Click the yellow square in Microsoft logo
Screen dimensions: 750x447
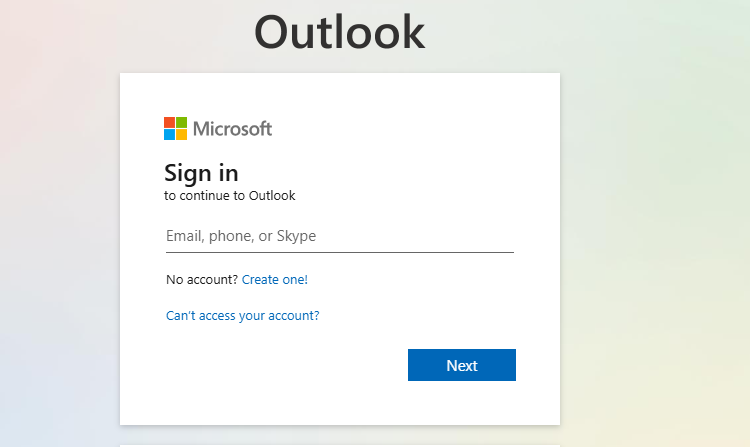point(182,134)
